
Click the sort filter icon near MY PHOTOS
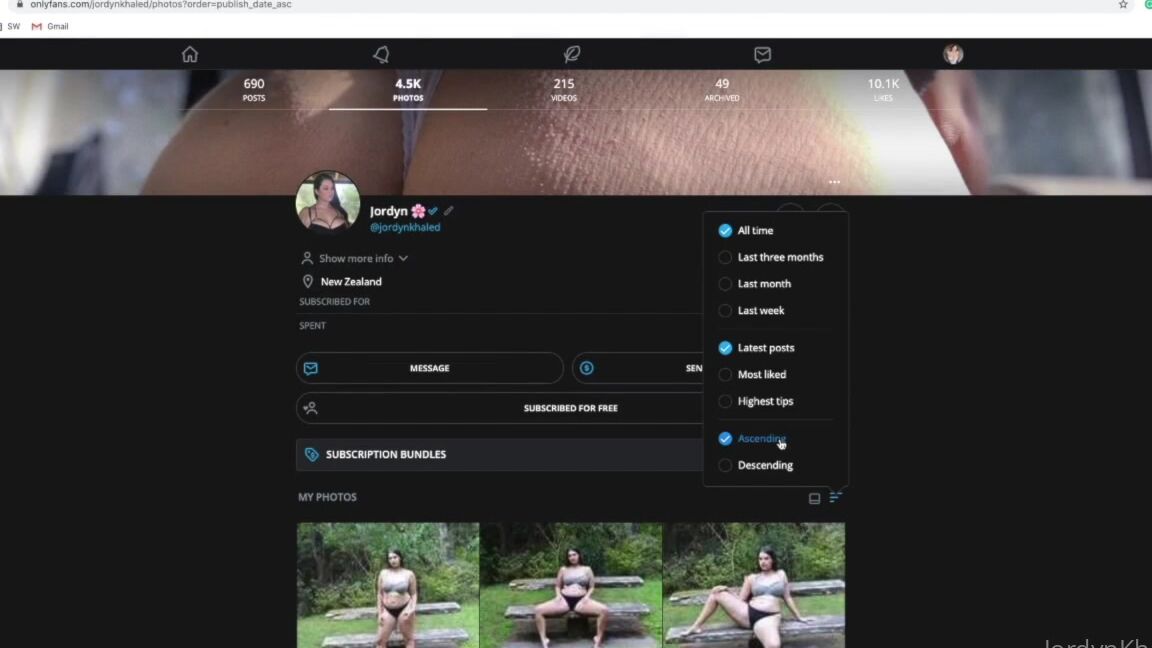(836, 497)
